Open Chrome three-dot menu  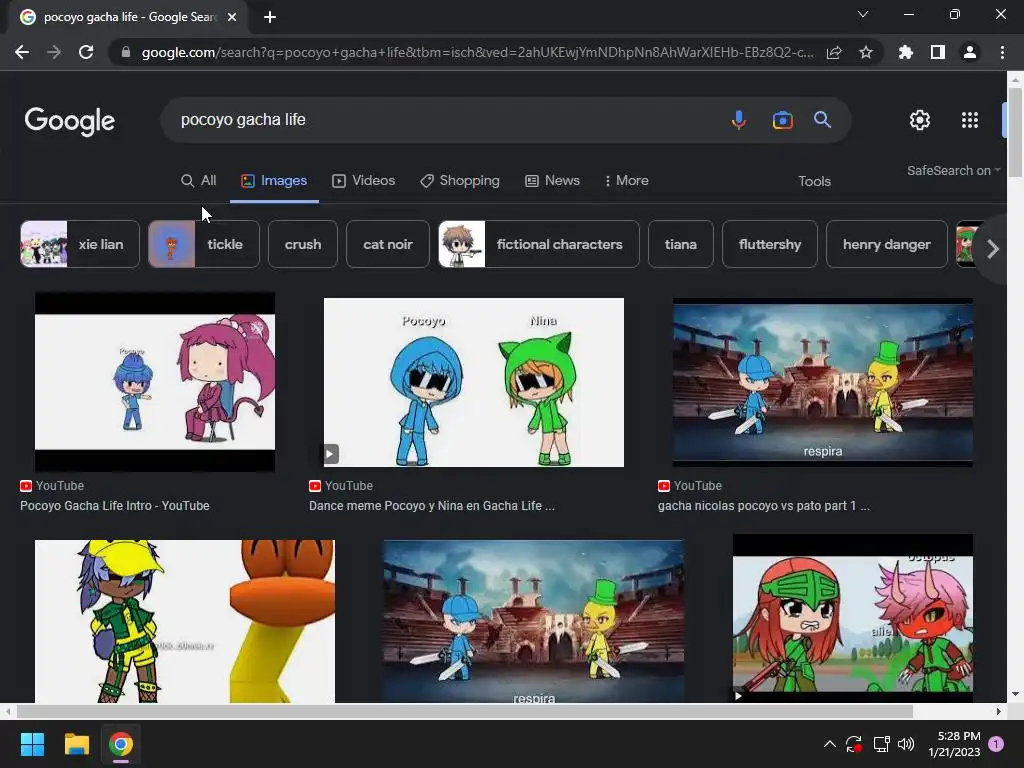click(1002, 52)
